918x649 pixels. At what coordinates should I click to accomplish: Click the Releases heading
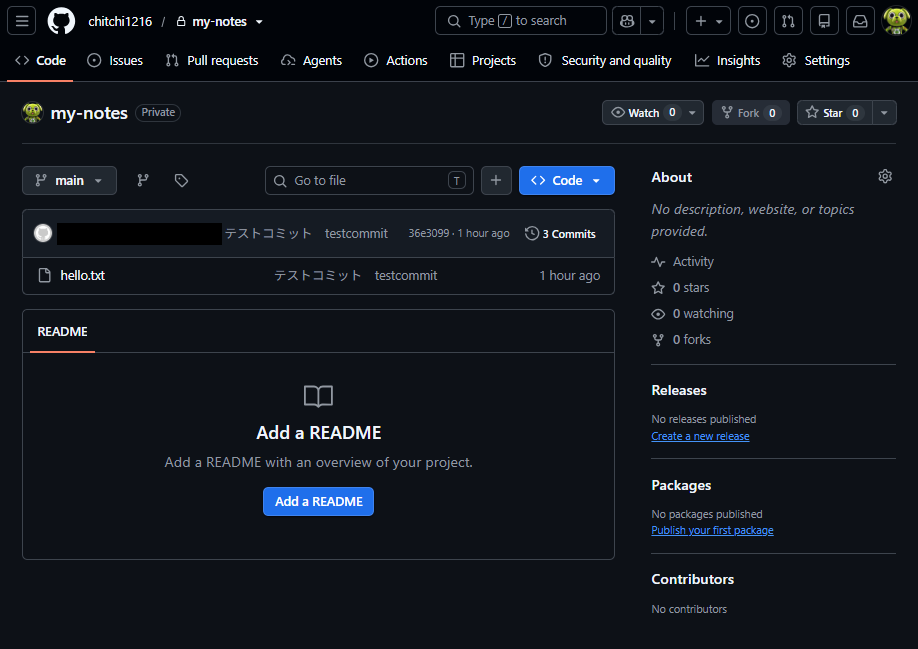click(679, 390)
